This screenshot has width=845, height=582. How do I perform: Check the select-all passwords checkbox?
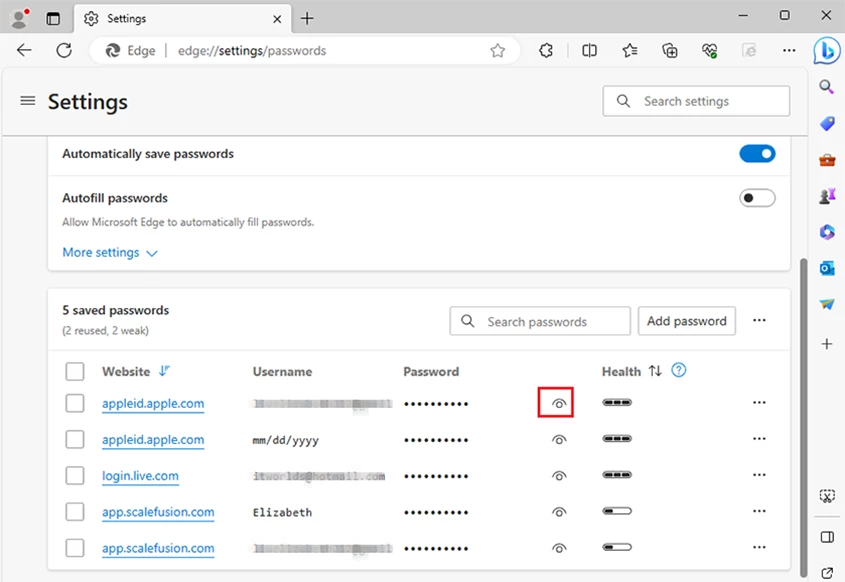click(x=74, y=371)
